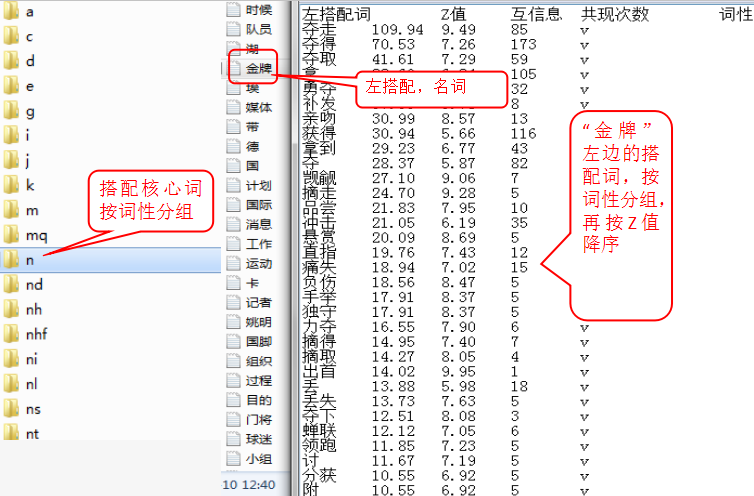Viewport: 754px width, 496px height.
Task: Click the value 9.95 in the 出首 row
Action: 459,372
